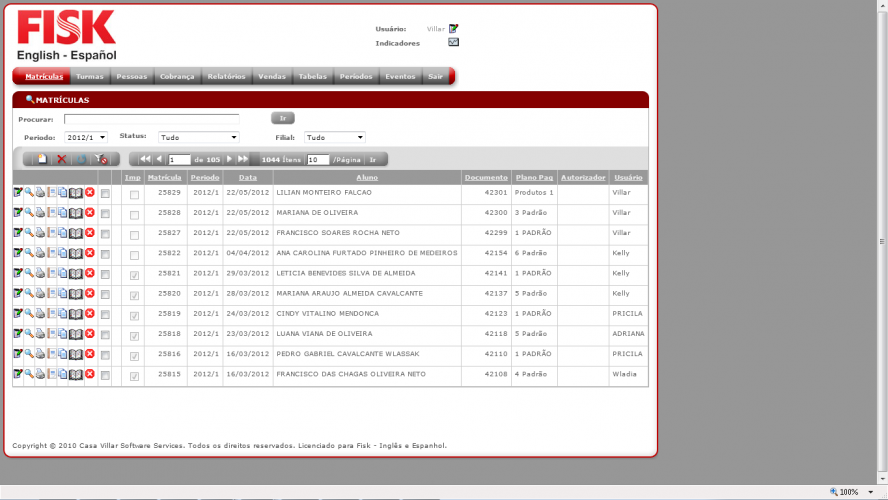Toggle the Imp checkbox for LETICIA BENEVIDES row
888x500 pixels.
click(134, 276)
